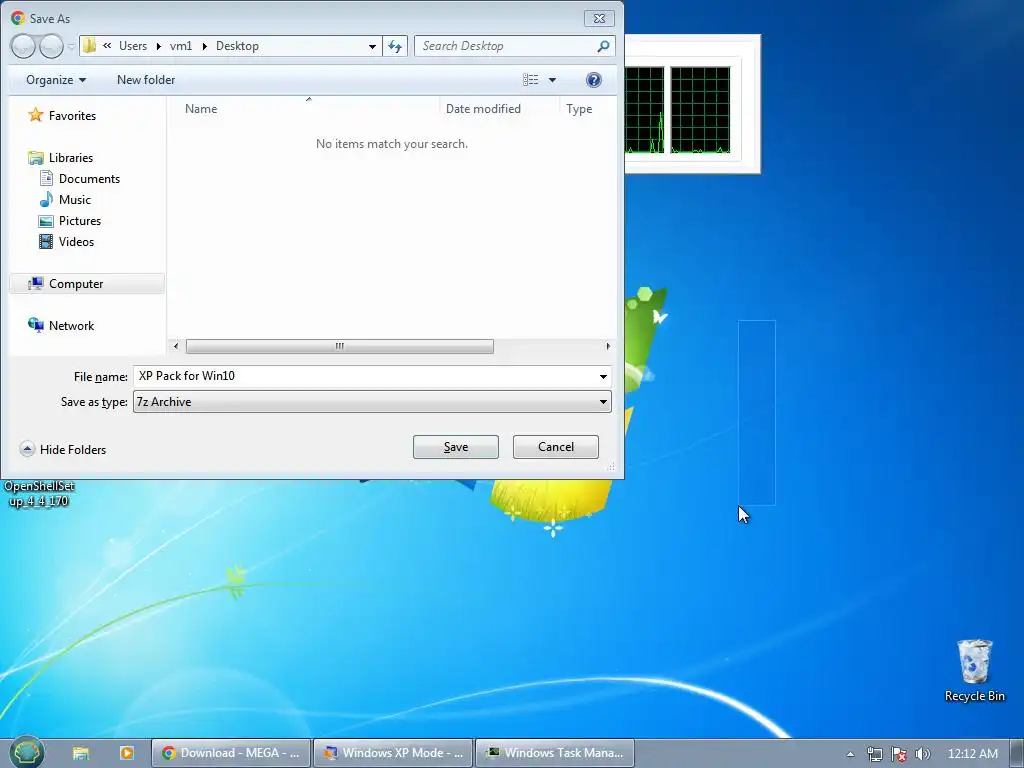
Task: Click the folder icon in the address bar
Action: point(89,46)
